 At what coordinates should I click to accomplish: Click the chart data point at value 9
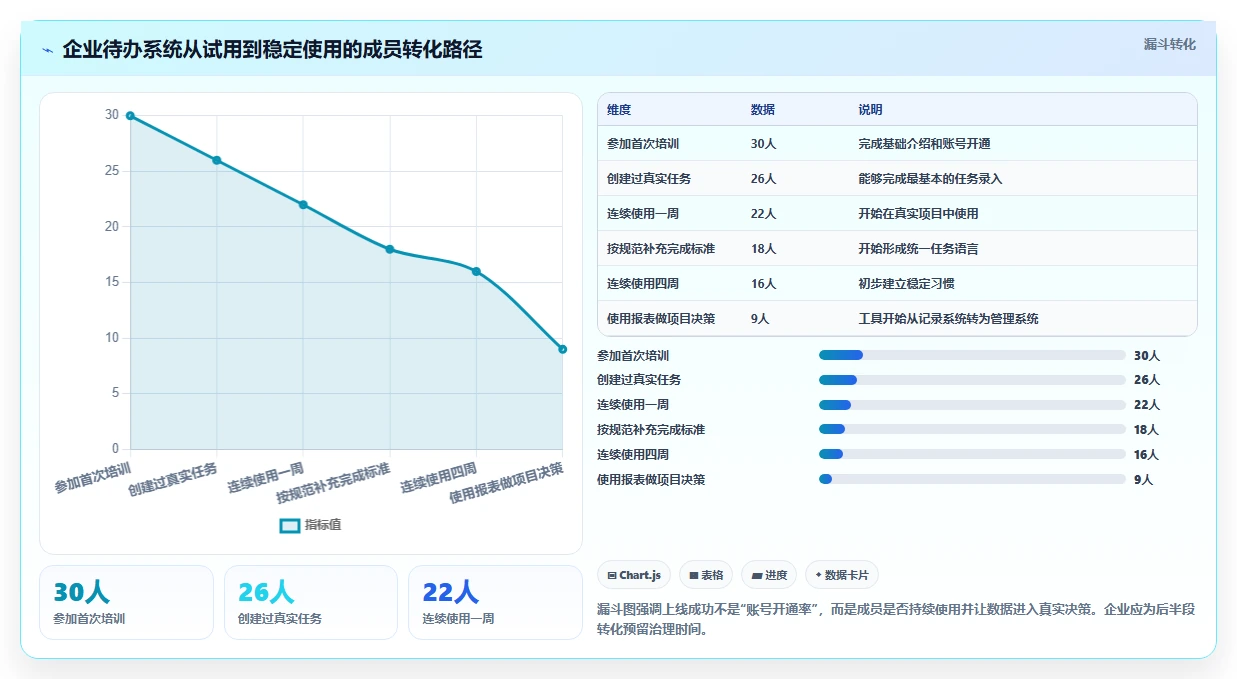pyautogui.click(x=563, y=349)
